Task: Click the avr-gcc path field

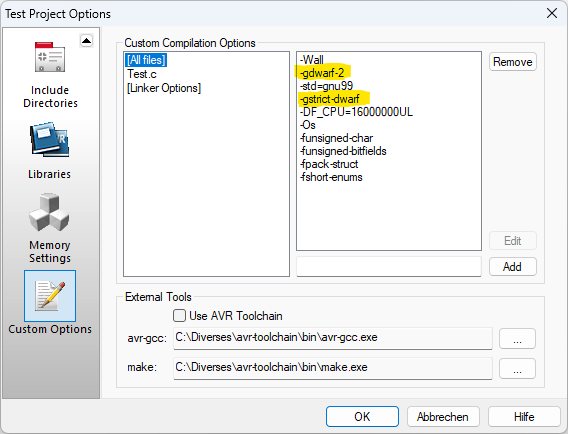Action: click(x=333, y=338)
